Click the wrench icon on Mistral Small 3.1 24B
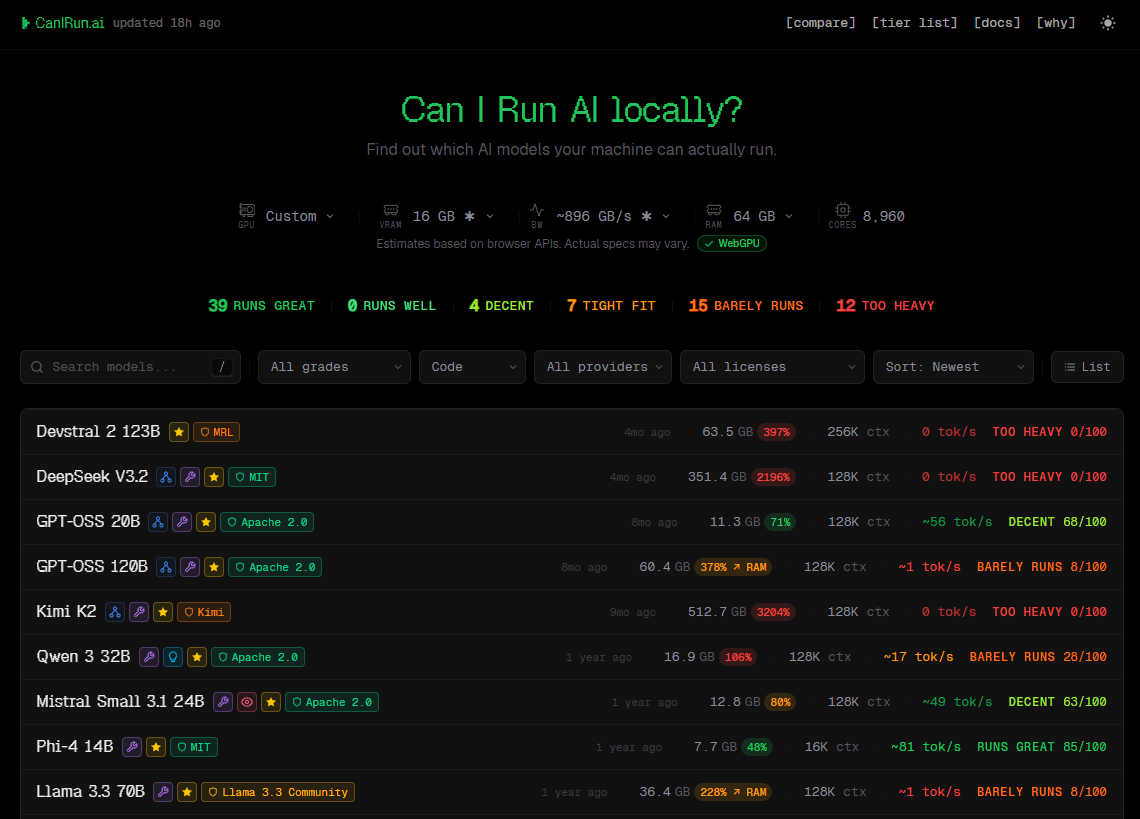The image size is (1140, 819). click(x=223, y=703)
